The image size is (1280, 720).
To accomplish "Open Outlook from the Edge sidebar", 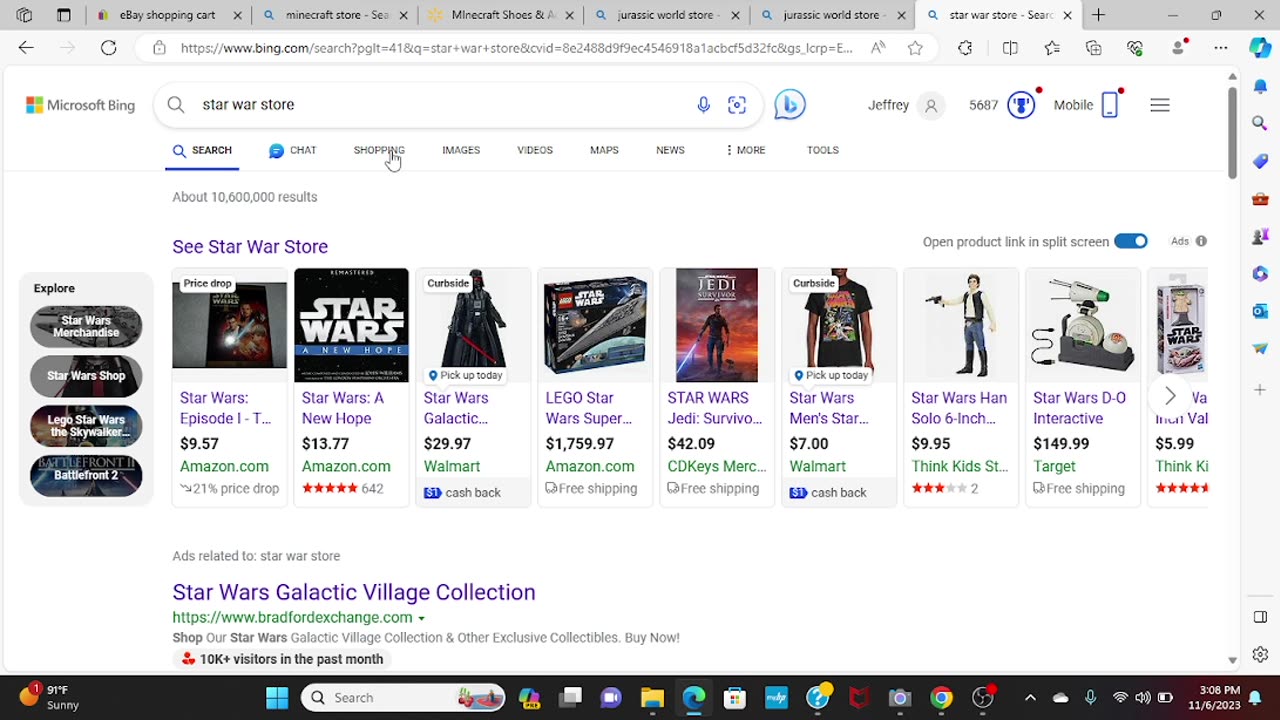I will (x=1260, y=311).
